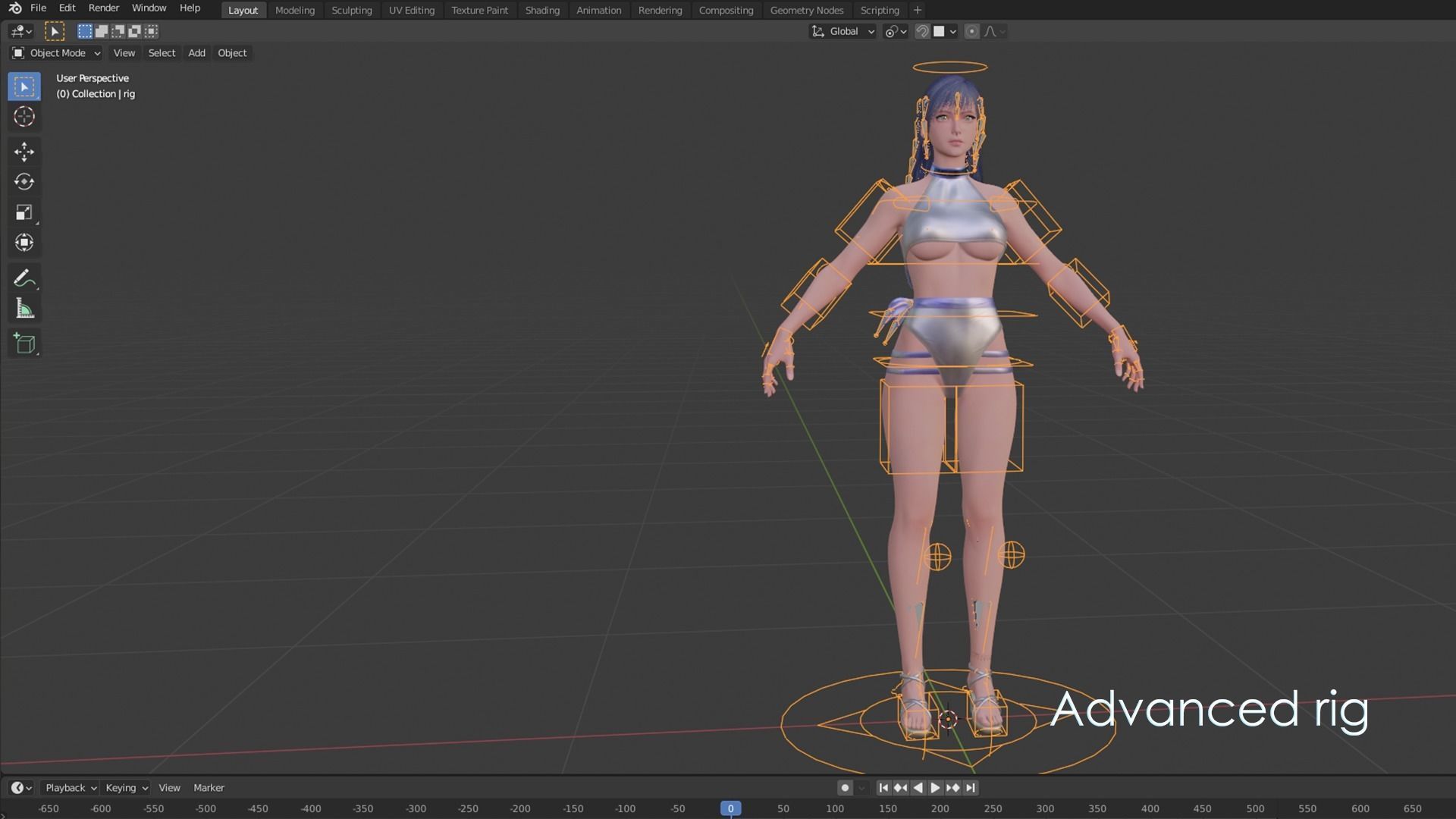Image resolution: width=1456 pixels, height=819 pixels.
Task: Open viewport Select menu
Action: 162,53
